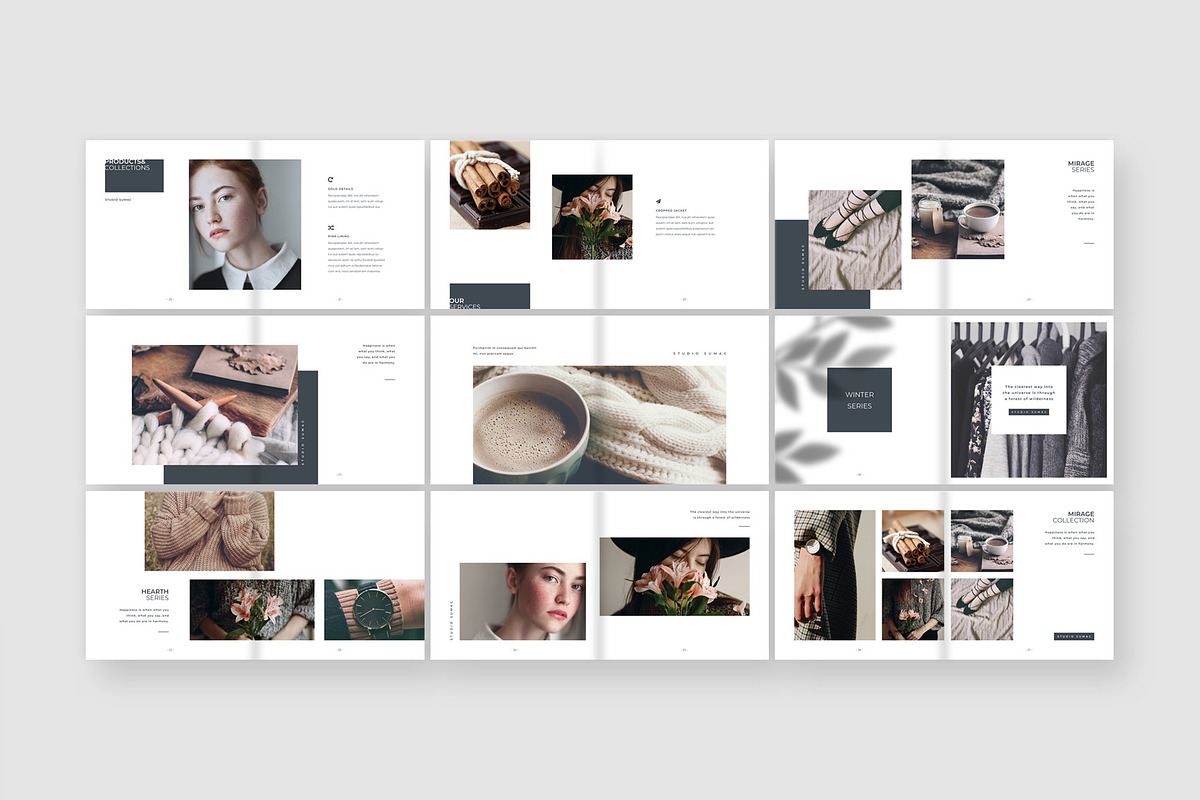Select the wooden crafts and wool photo

[215, 405]
